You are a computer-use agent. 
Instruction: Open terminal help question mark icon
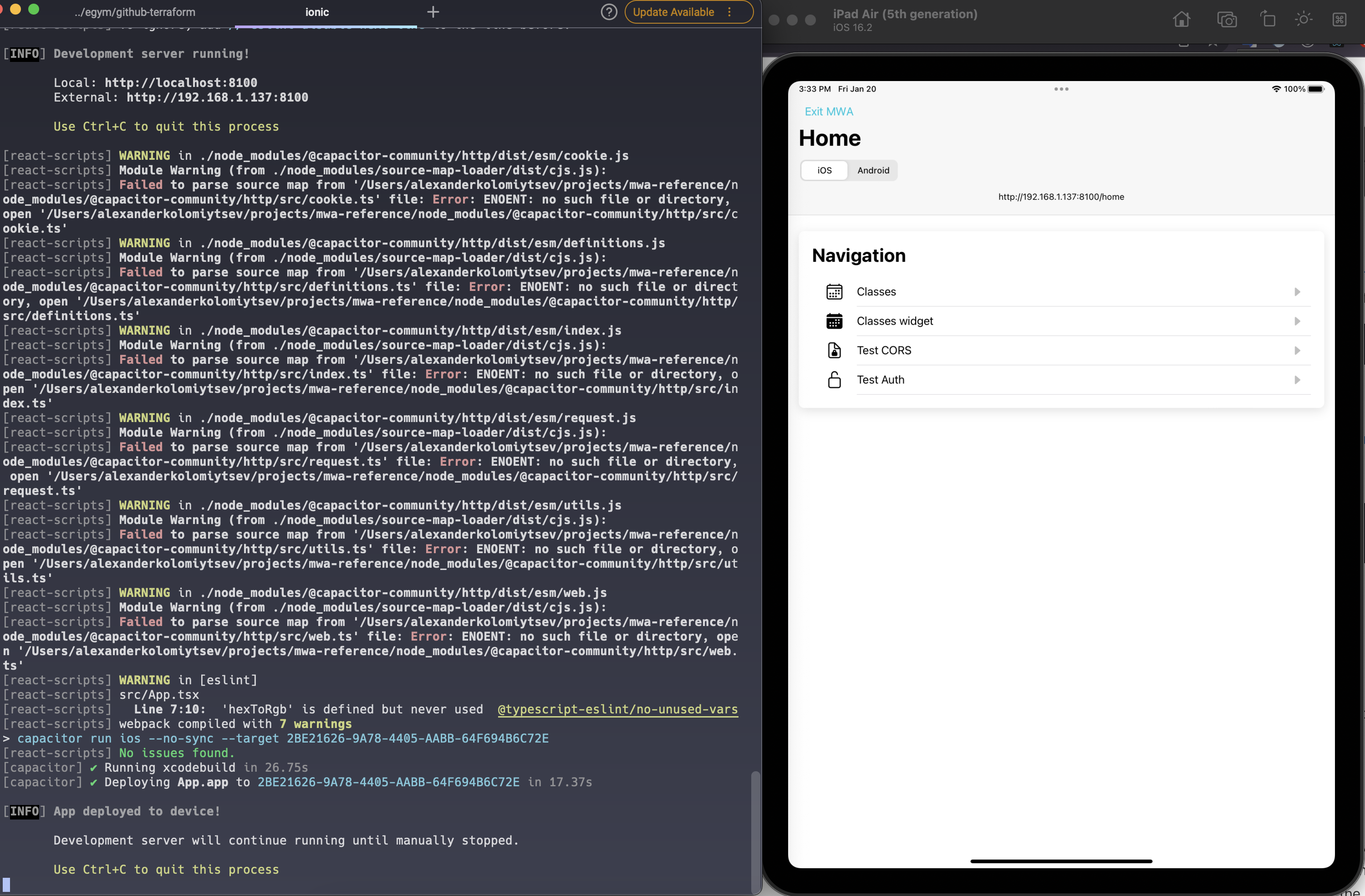click(x=609, y=12)
